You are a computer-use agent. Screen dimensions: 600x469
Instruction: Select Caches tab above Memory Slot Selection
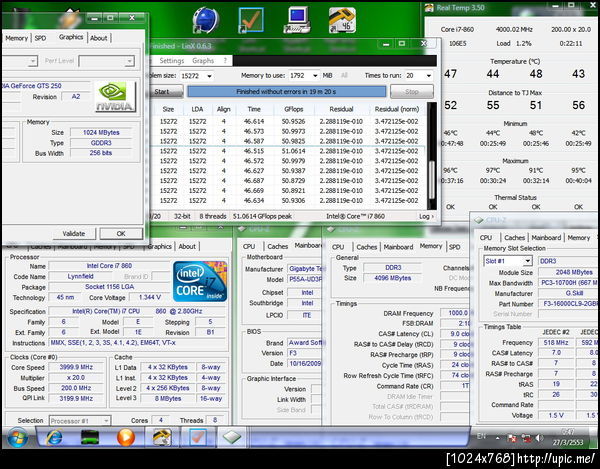pos(514,238)
